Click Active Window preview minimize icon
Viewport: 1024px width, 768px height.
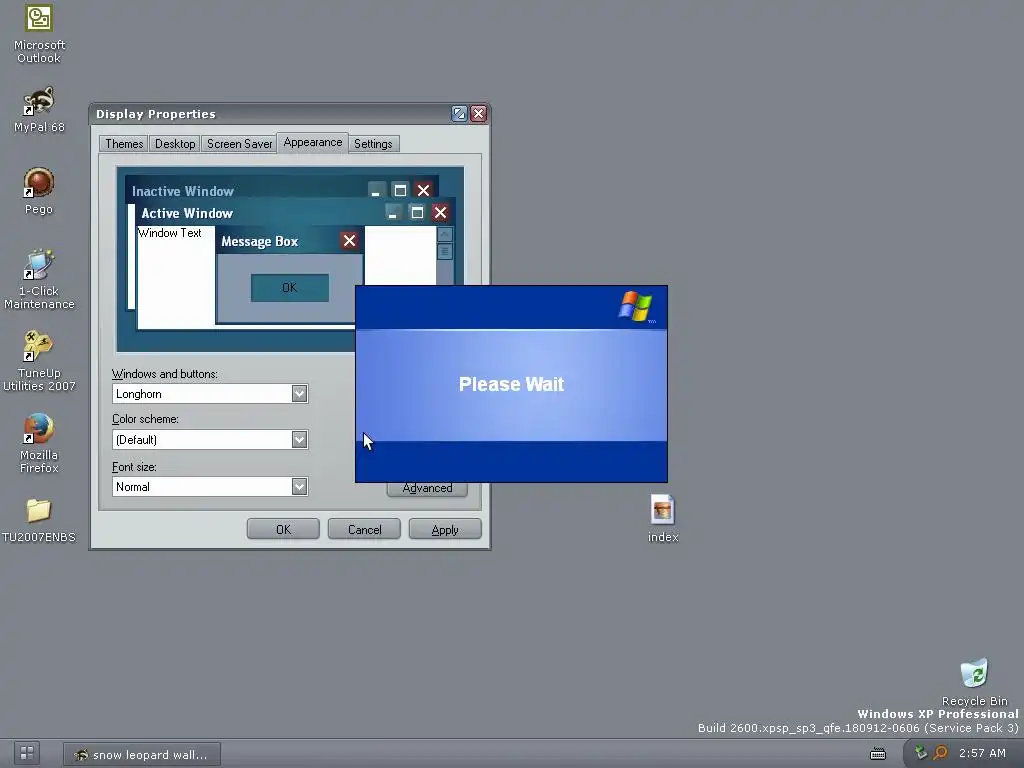[x=392, y=212]
